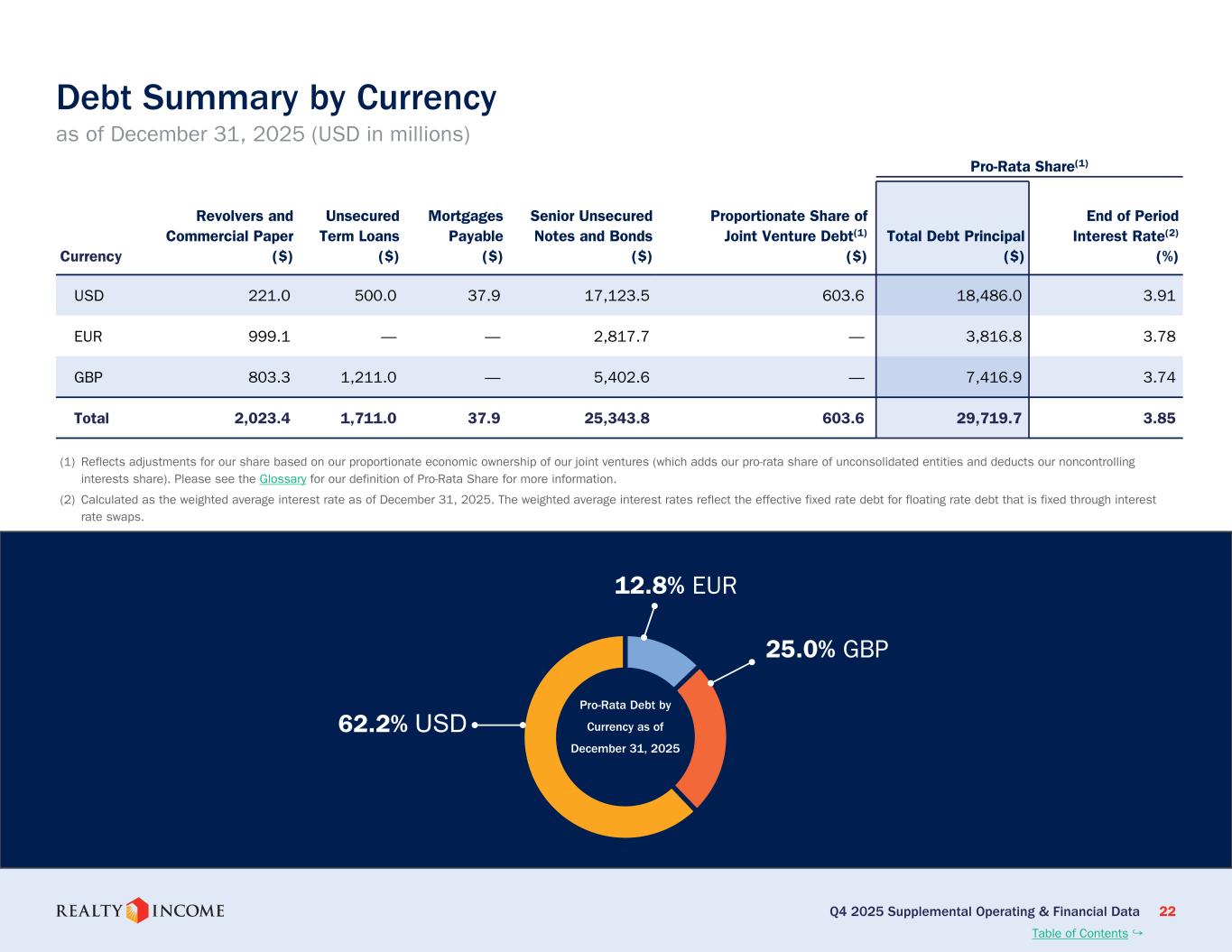This screenshot has width=1232, height=952.
Task: Click the End of Period Interest Rate header
Action: pos(1125,236)
